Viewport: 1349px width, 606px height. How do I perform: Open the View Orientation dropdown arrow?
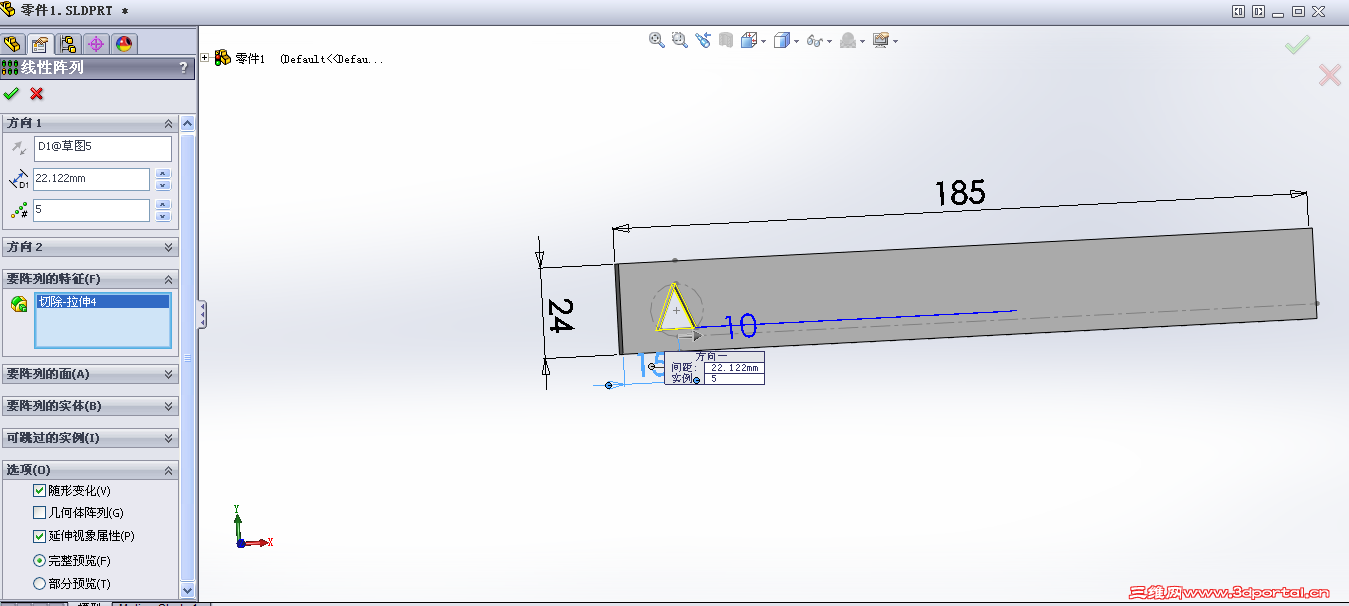click(763, 41)
